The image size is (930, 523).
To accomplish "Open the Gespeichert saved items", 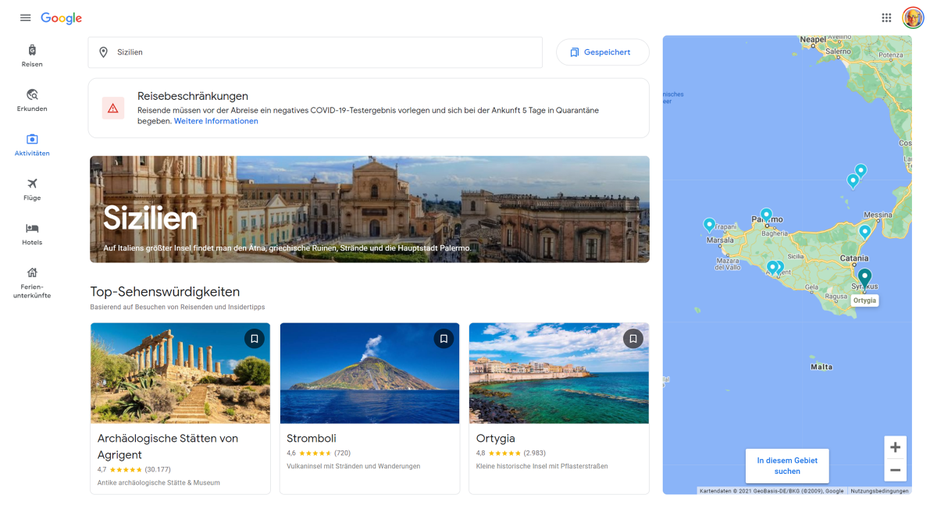I will point(602,52).
